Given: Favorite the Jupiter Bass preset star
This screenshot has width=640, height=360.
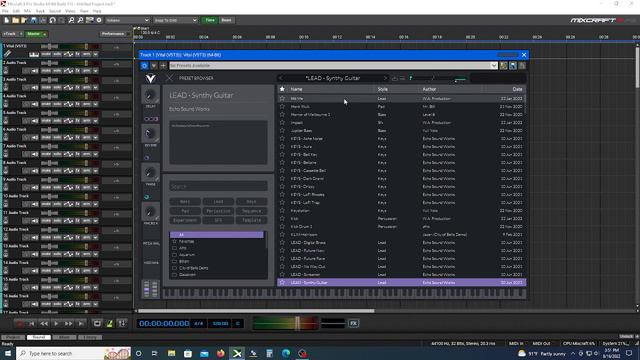Looking at the screenshot, I should click(282, 131).
